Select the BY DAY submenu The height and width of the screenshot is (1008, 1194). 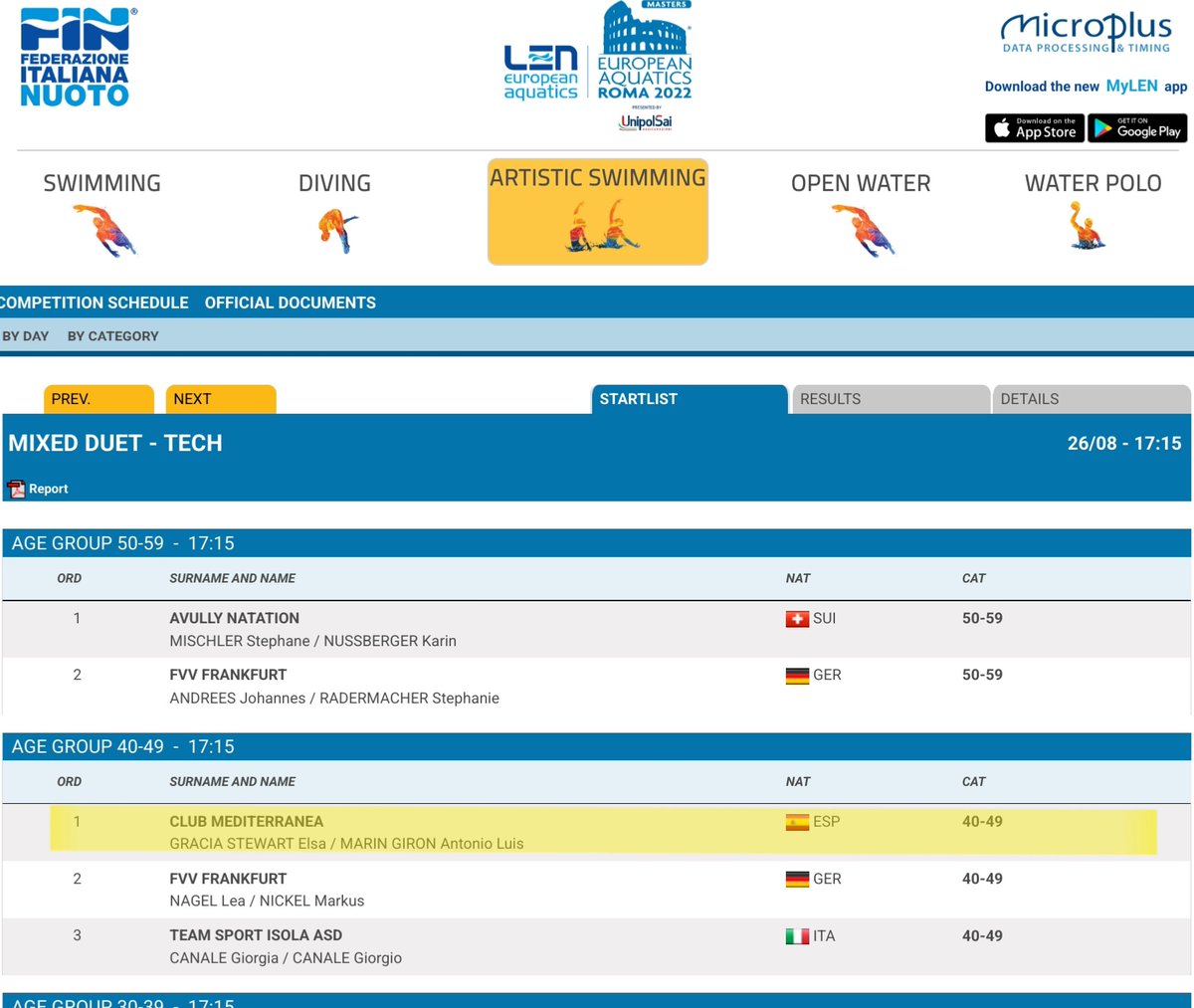coord(26,336)
